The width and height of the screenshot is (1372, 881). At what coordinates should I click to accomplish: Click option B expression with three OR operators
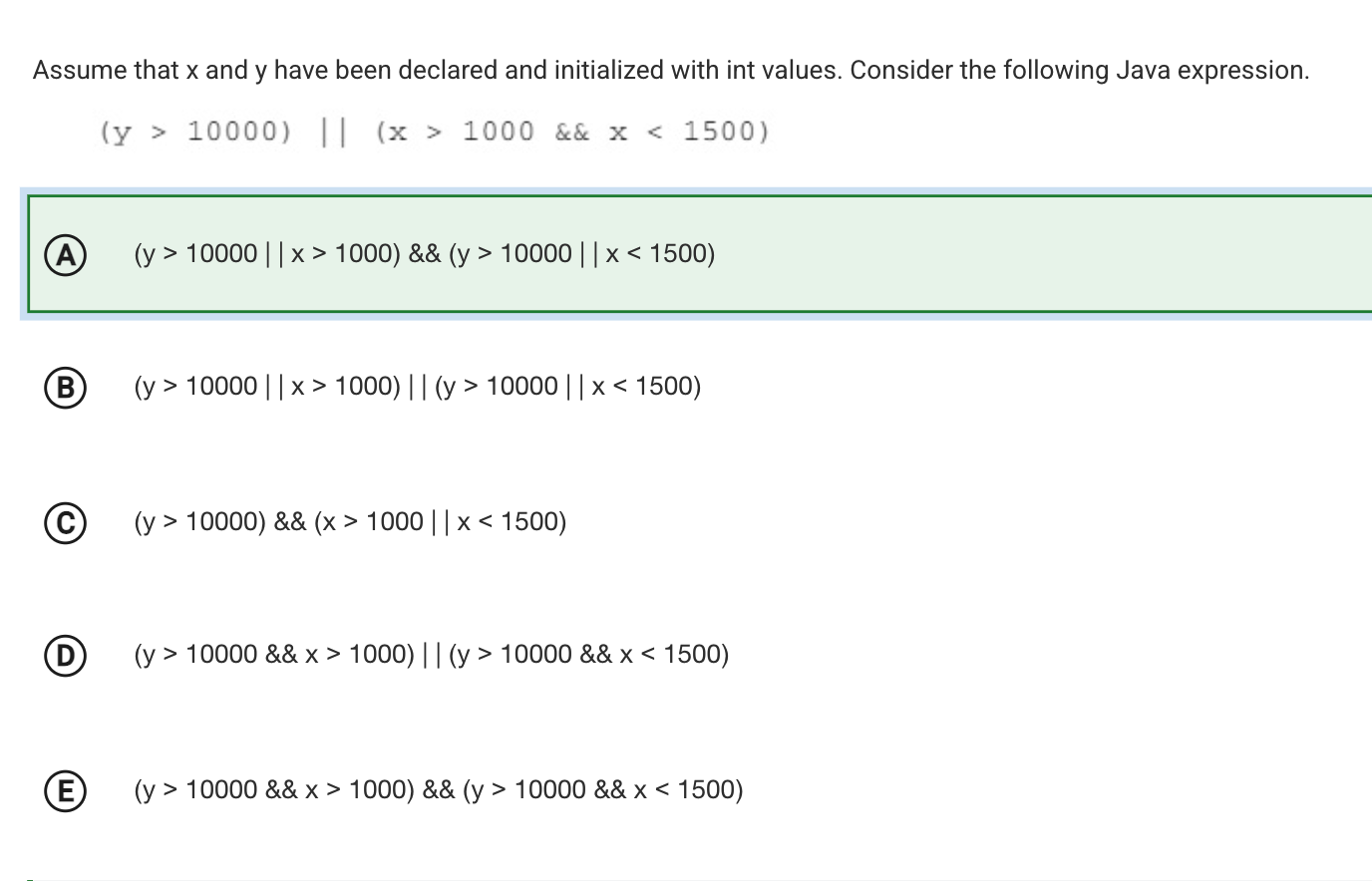click(418, 387)
